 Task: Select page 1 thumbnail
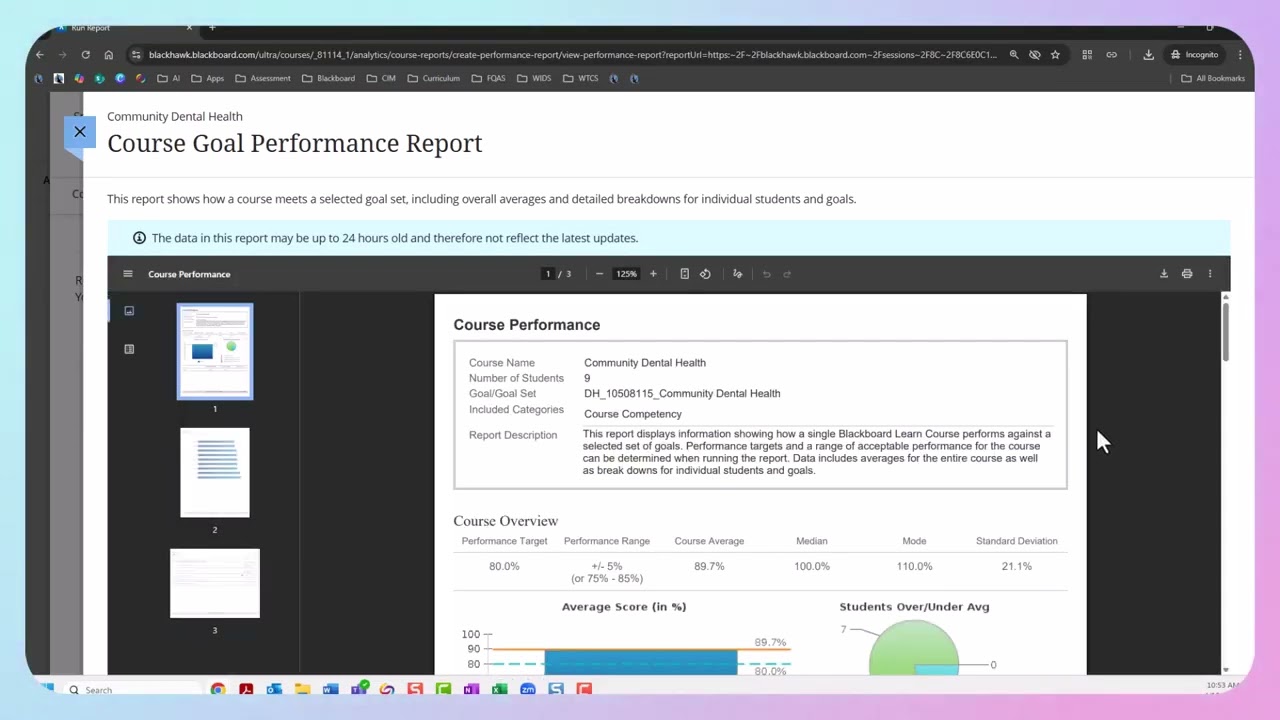215,352
